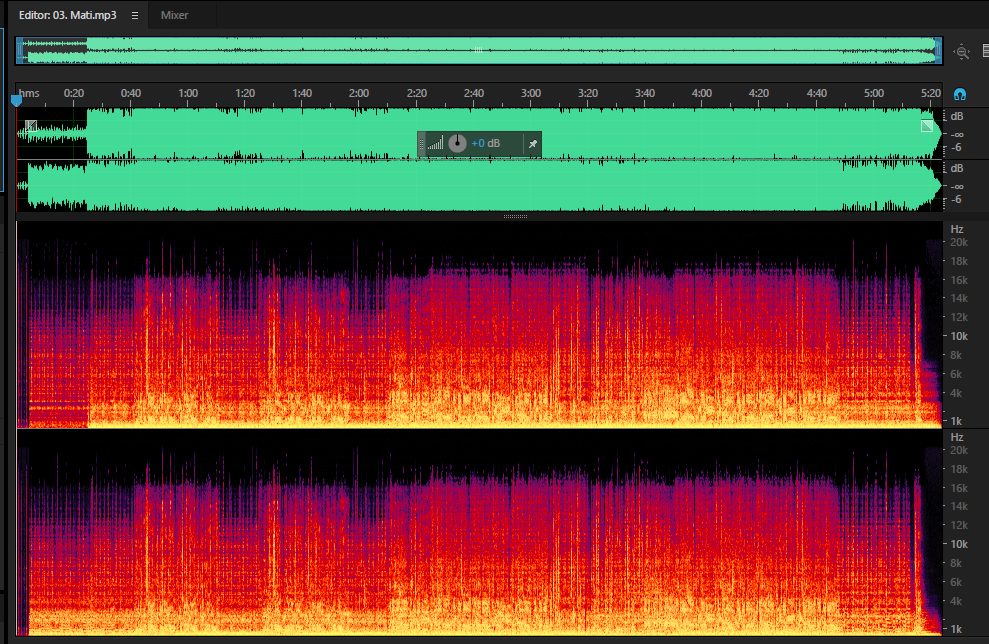Click the +0 dB amplitude value field
989x644 pixels.
[x=486, y=143]
